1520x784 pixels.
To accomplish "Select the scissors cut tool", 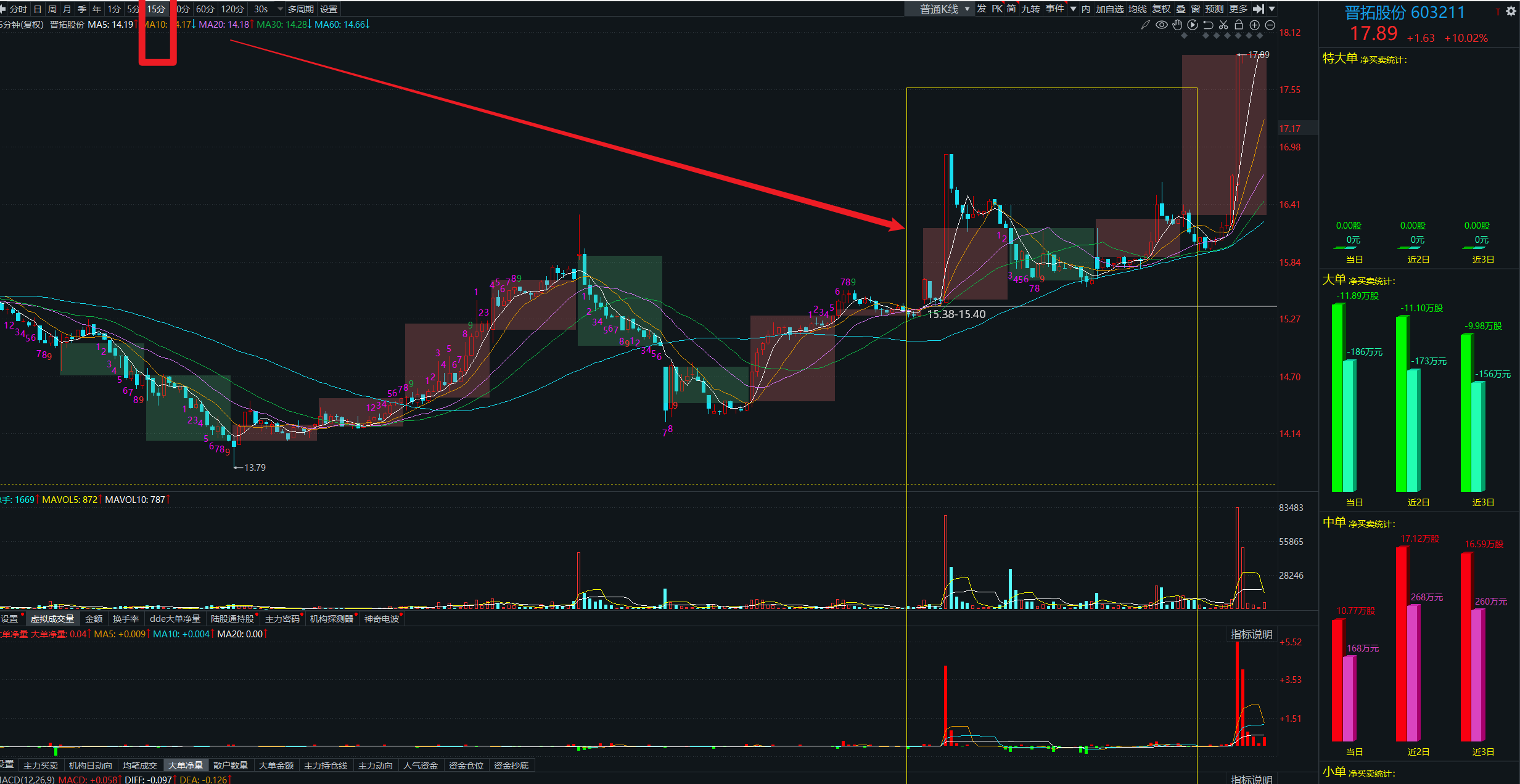I will coord(1223,25).
